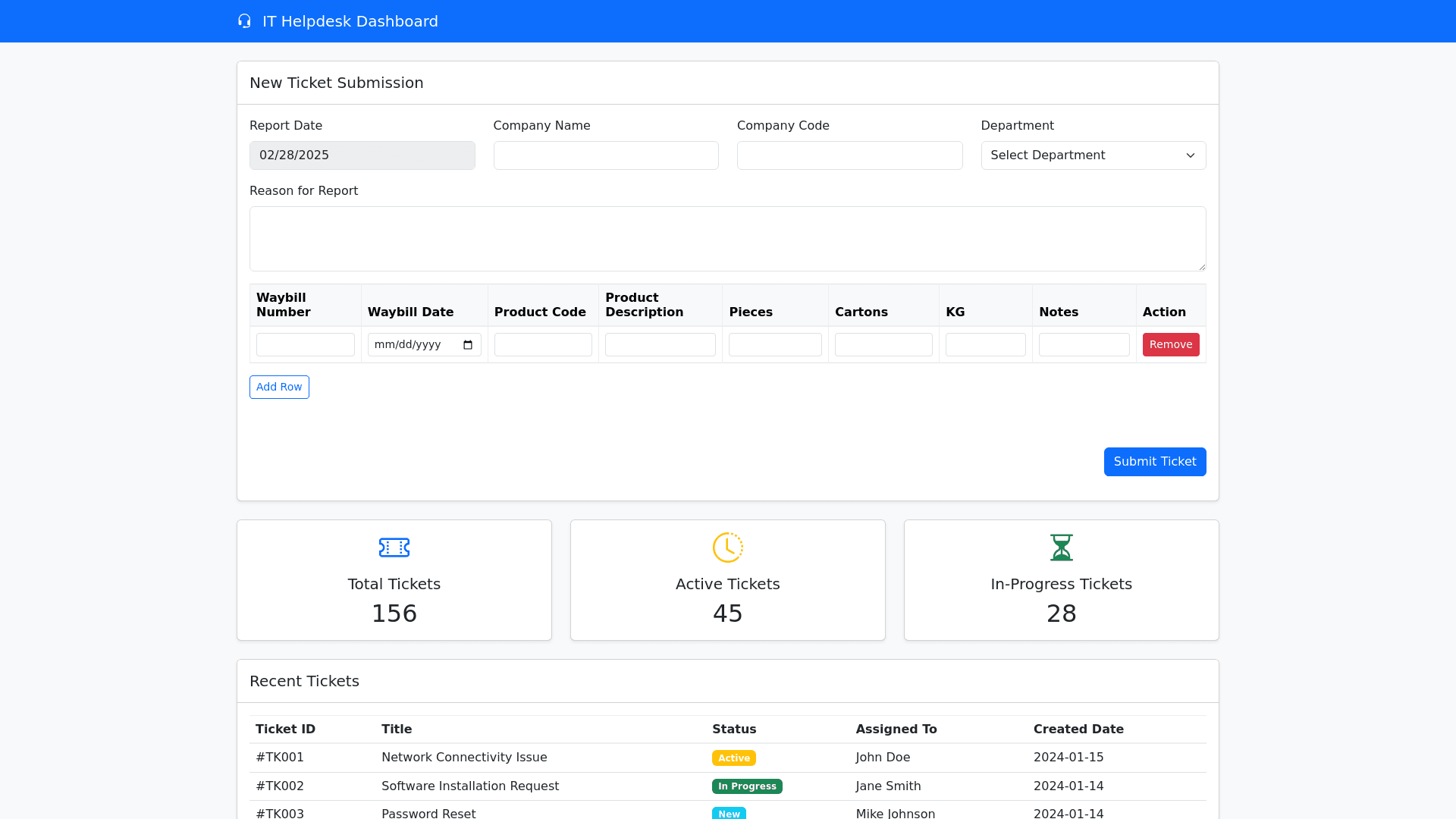Viewport: 1456px width, 819px height.
Task: Select the Waybill Number input
Action: tap(305, 345)
